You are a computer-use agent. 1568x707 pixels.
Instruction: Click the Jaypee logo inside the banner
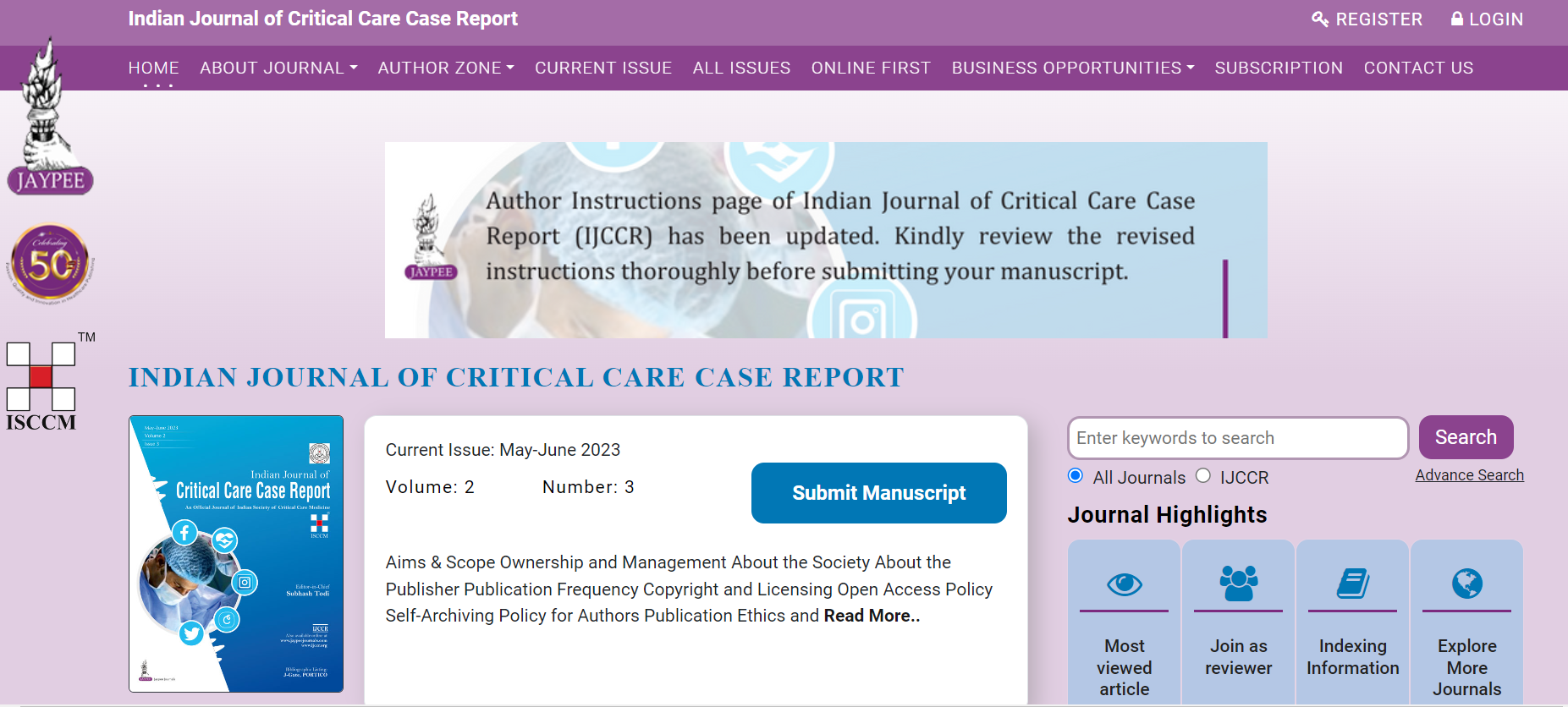(x=431, y=238)
